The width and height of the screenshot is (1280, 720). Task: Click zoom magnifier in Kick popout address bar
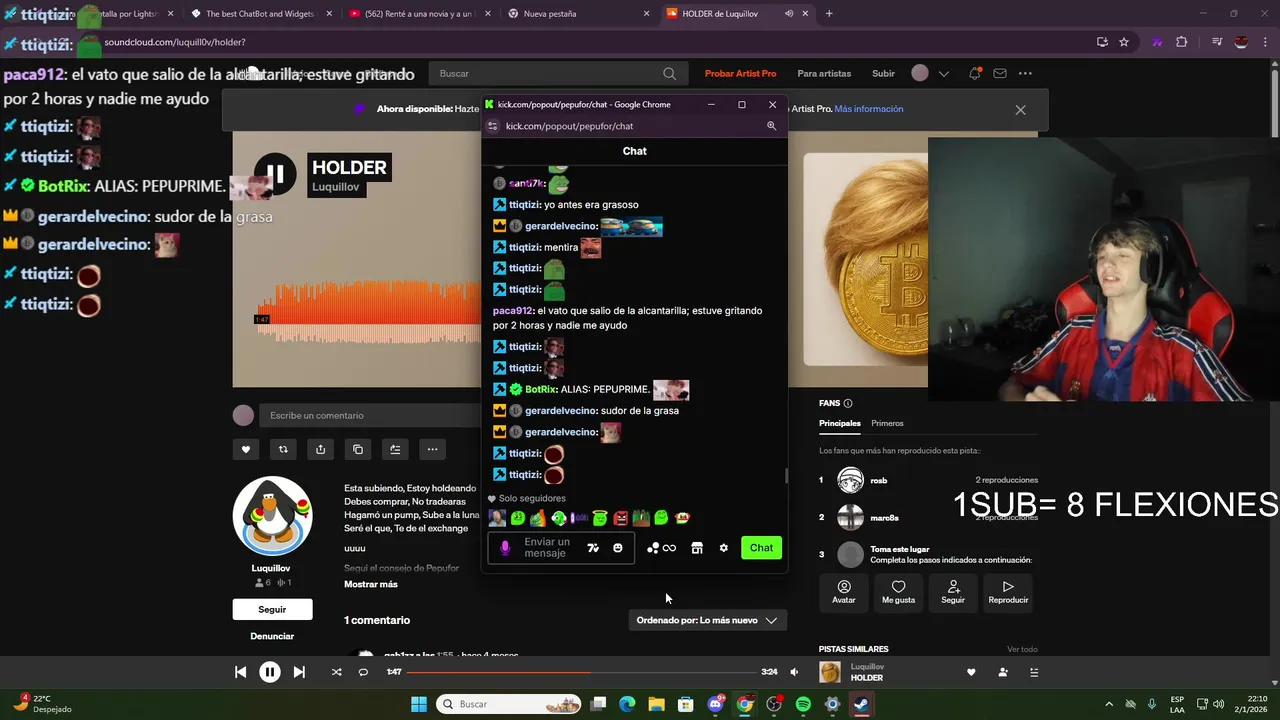tap(771, 126)
